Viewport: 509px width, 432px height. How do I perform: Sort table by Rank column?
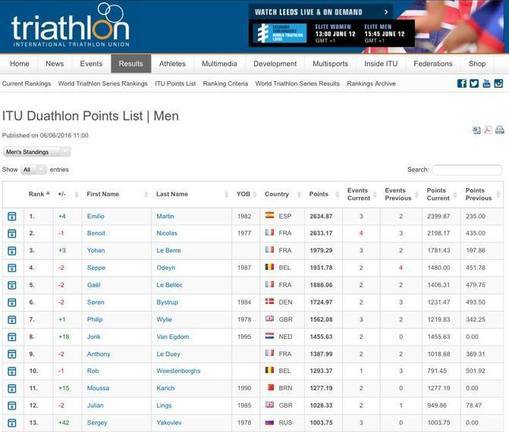coord(39,194)
